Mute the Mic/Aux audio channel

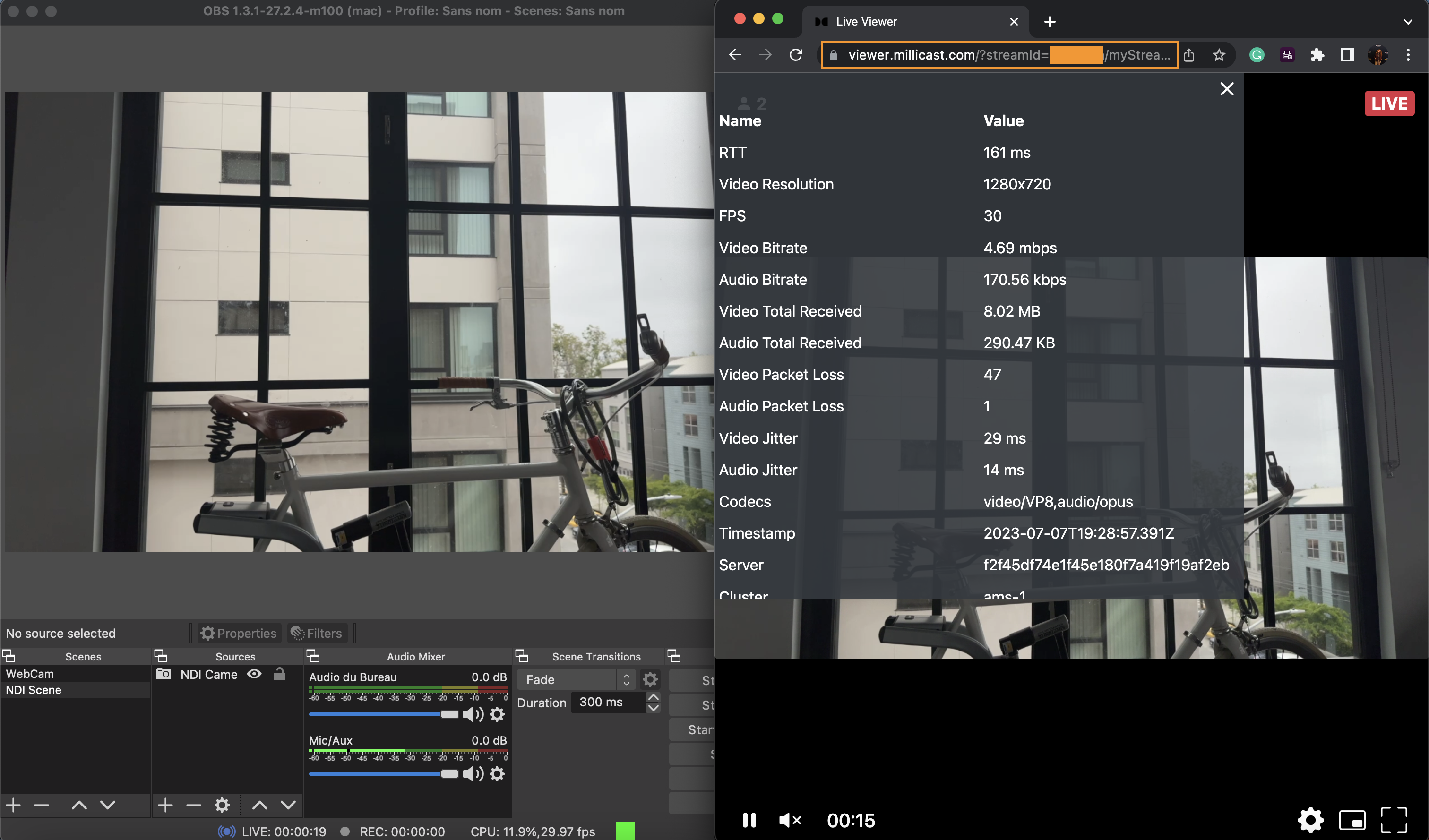(x=473, y=774)
